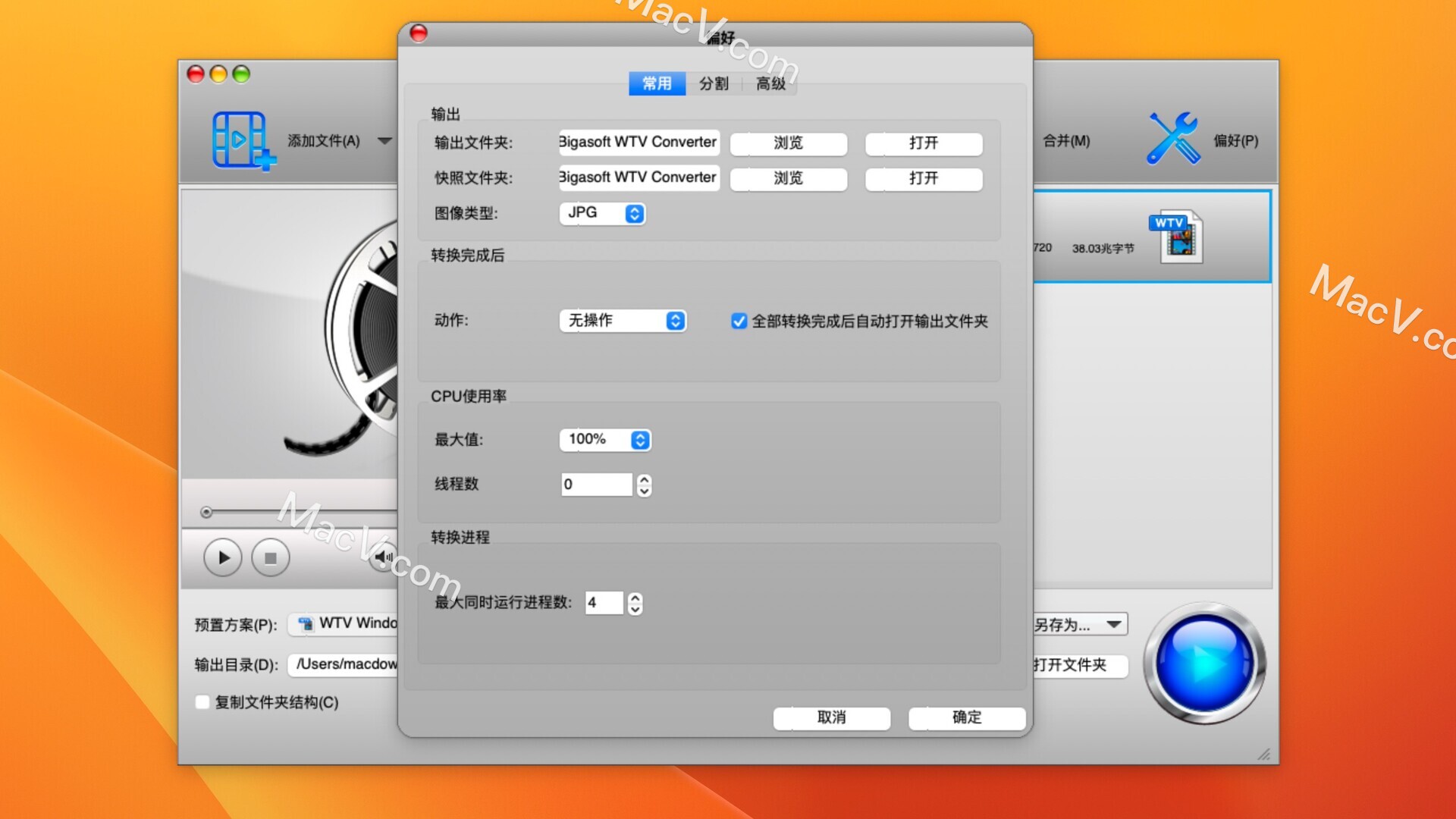Click the Open Folder (打开文件夹) button
1456x819 pixels.
1081,665
